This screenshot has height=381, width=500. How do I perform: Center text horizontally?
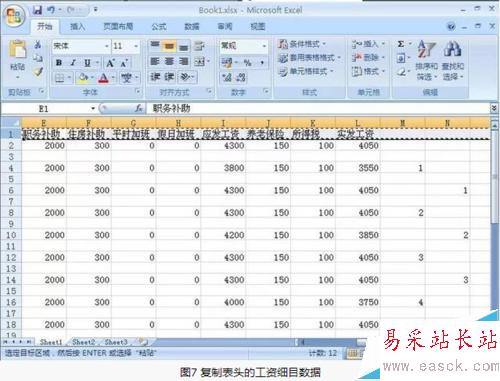coord(169,61)
